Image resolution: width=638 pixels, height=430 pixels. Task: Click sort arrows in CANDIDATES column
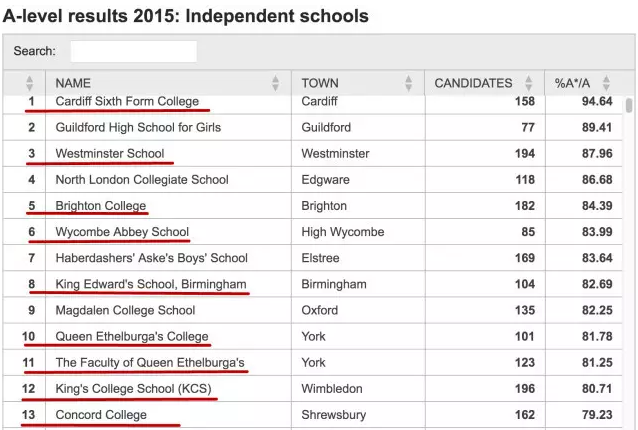pos(529,83)
